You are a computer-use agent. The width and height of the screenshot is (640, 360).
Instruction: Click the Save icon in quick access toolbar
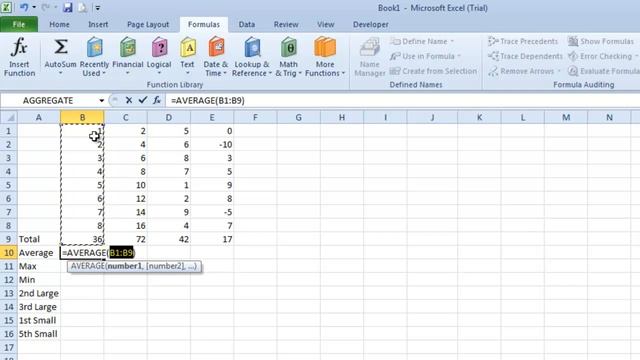[x=68, y=7]
